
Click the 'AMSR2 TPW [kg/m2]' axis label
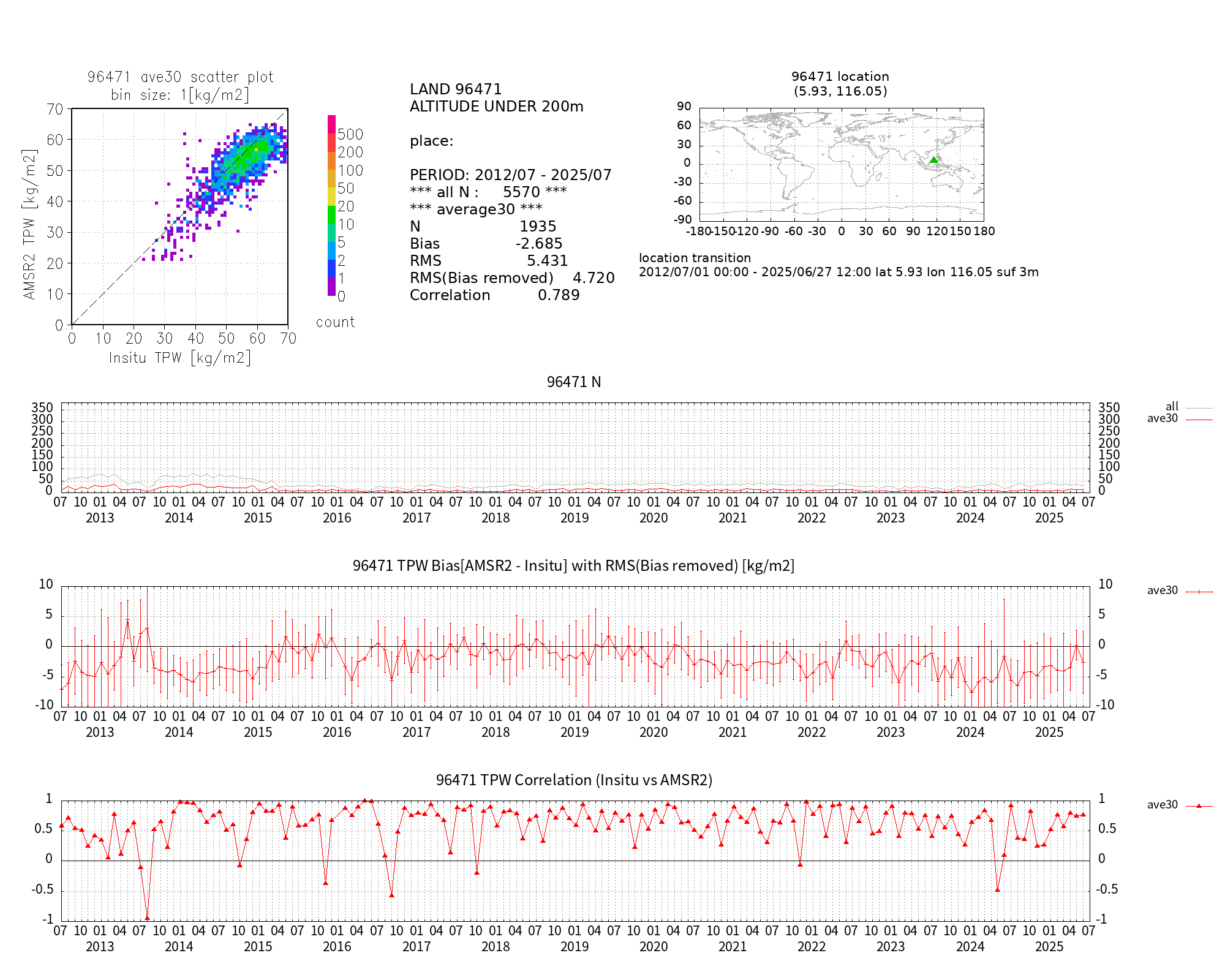click(29, 224)
